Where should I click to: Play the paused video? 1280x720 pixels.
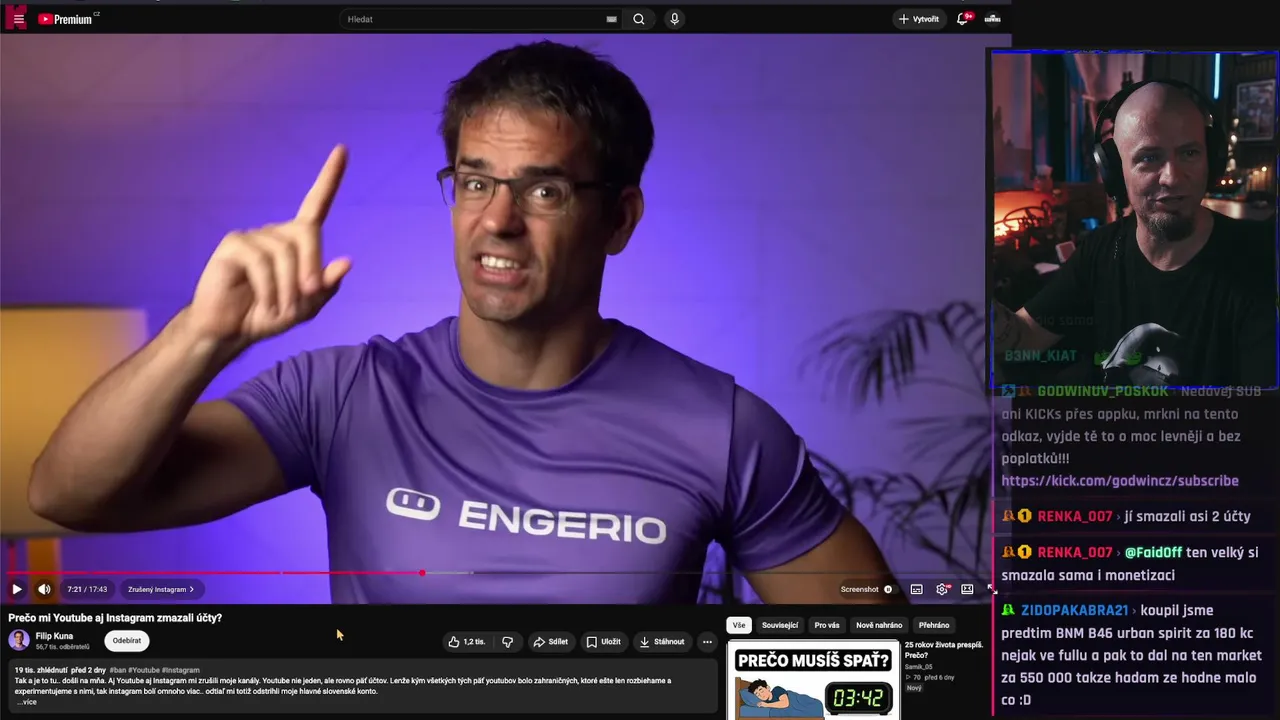point(17,589)
